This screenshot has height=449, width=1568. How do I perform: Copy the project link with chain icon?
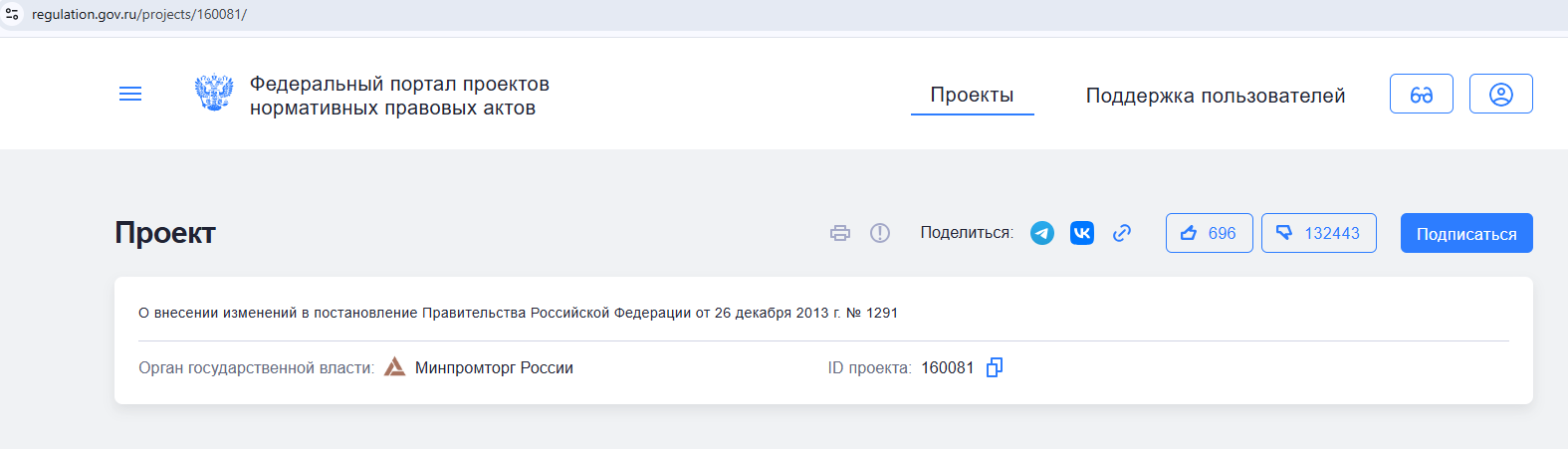point(1122,233)
